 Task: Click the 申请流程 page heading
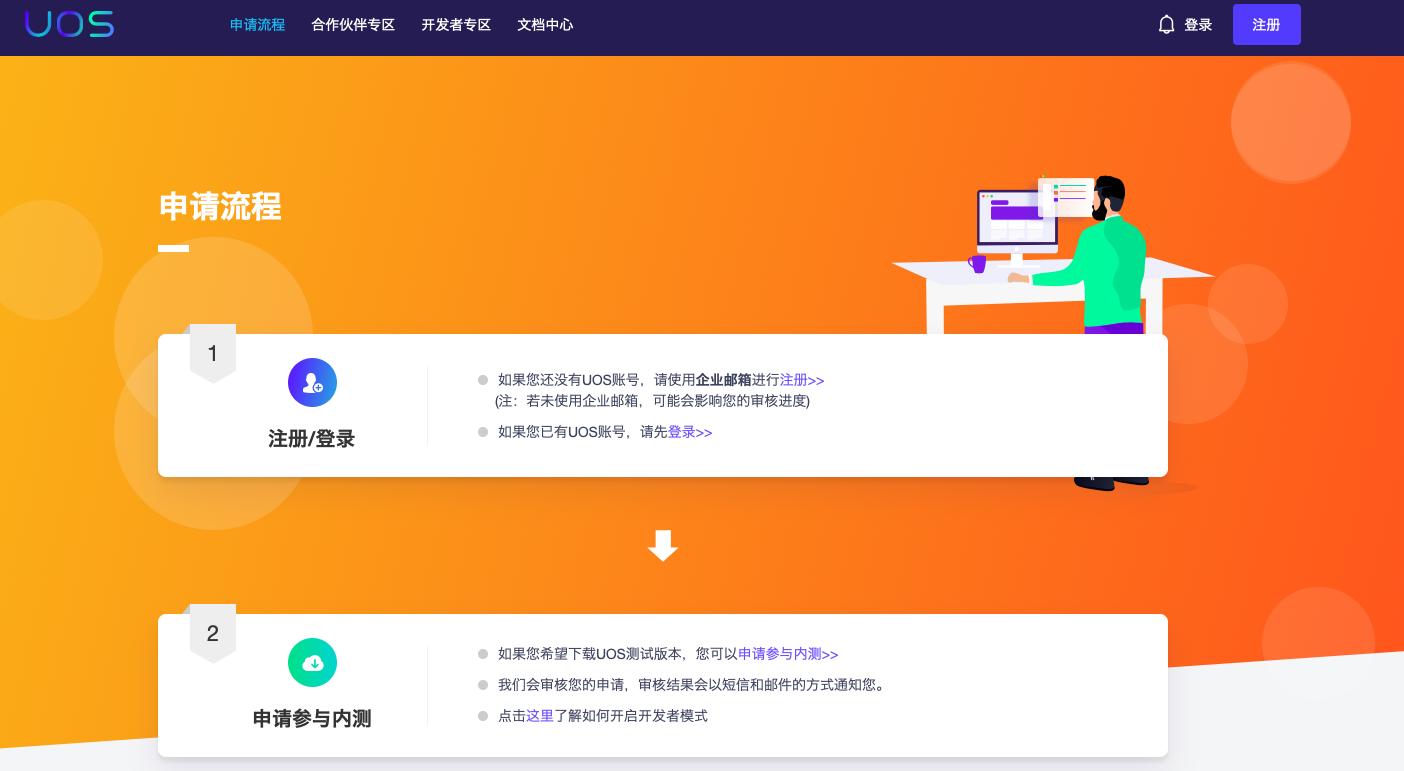click(220, 207)
